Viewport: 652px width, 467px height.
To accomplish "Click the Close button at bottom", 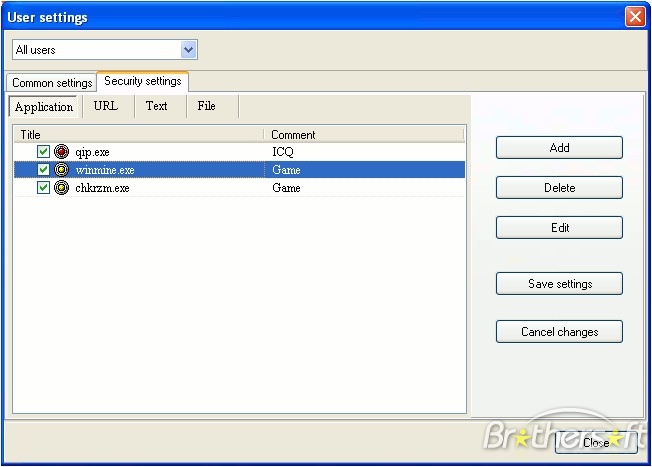I will click(596, 442).
